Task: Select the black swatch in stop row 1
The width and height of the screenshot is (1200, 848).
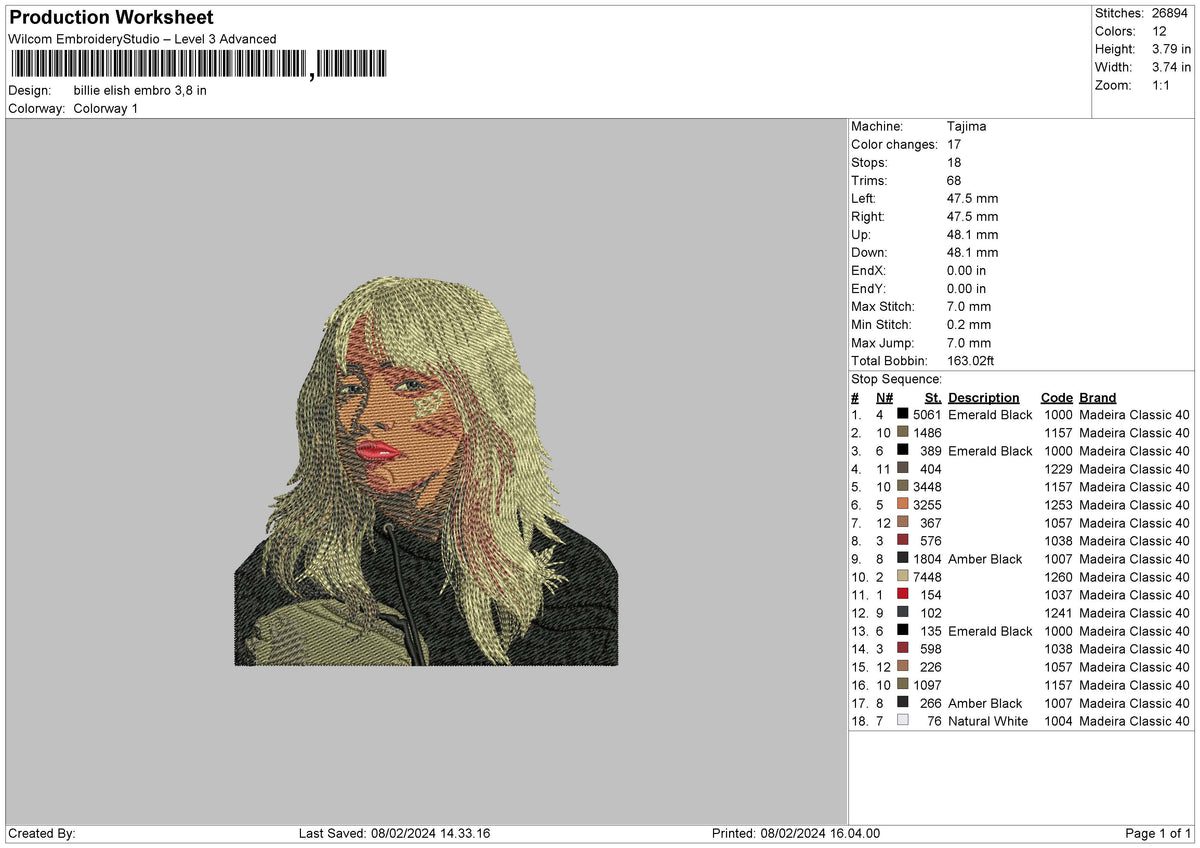Action: coord(903,414)
